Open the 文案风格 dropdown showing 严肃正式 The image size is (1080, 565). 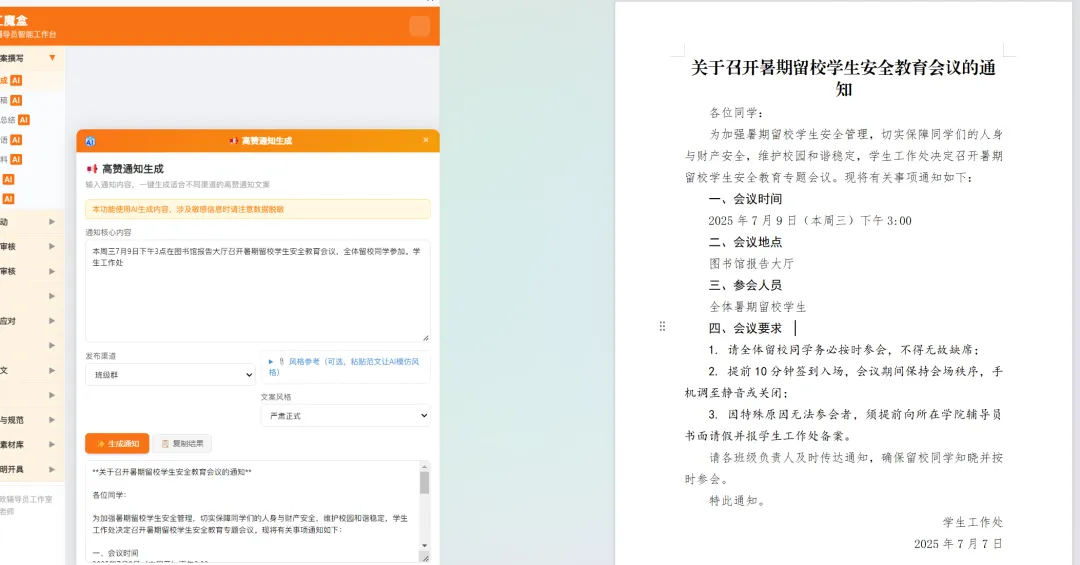(x=346, y=415)
